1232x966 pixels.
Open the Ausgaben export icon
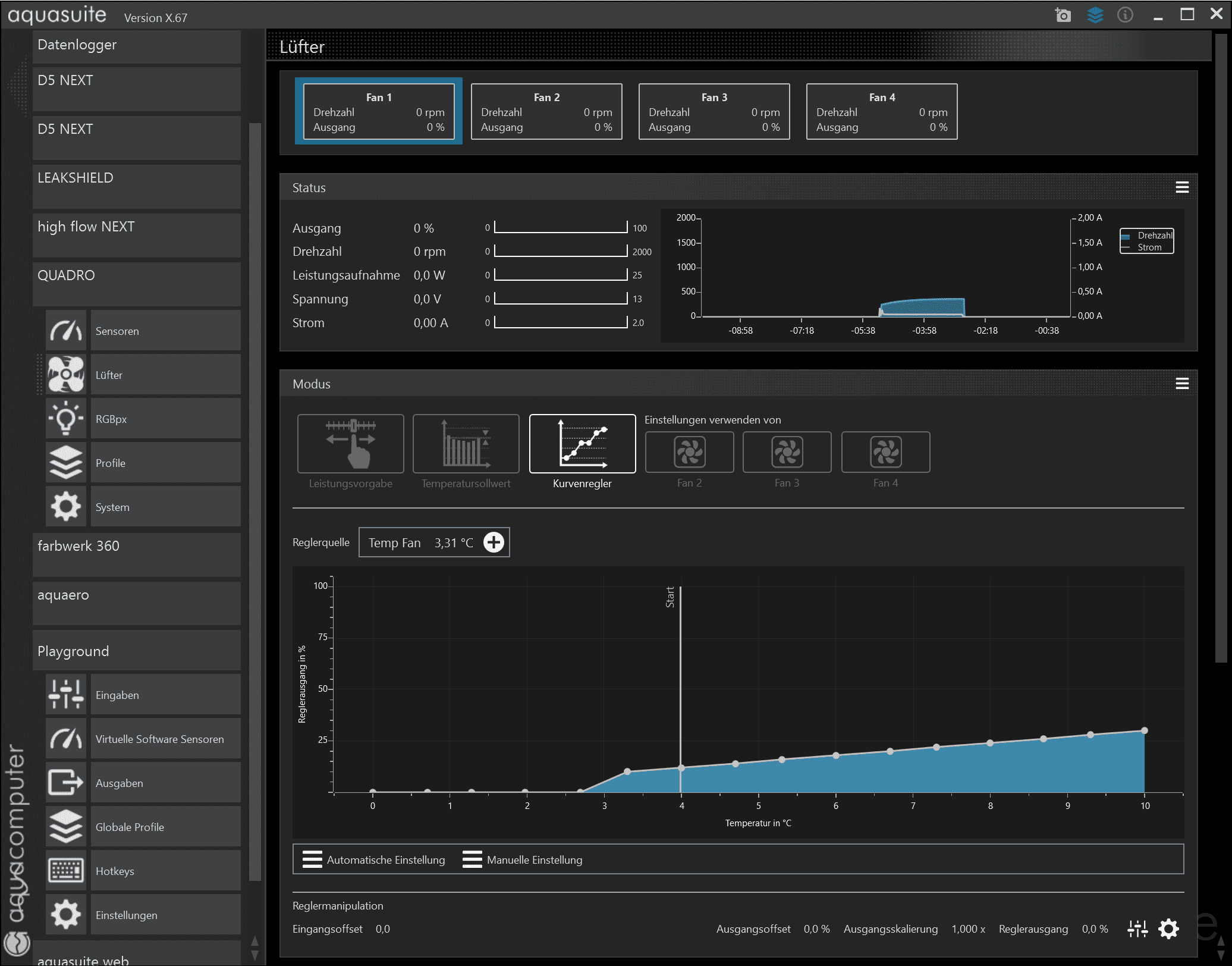coord(66,783)
